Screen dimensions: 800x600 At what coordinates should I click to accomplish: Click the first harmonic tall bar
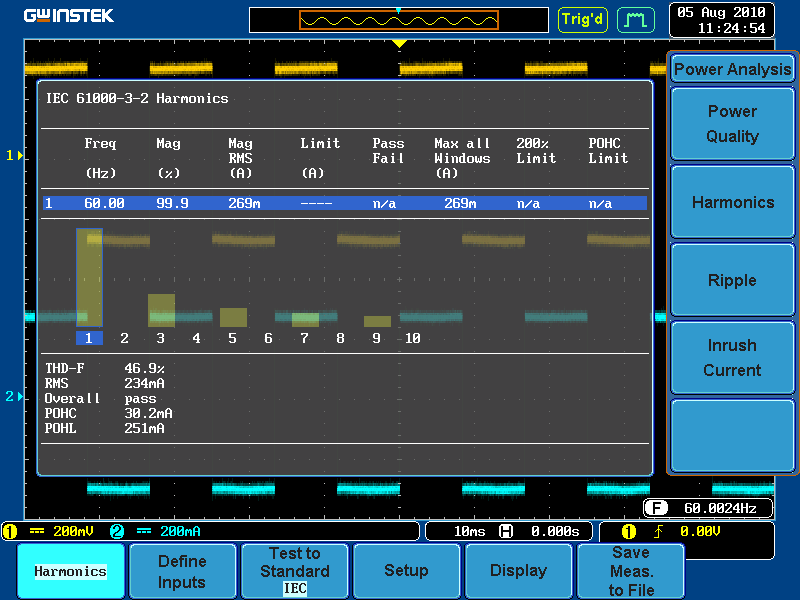click(x=89, y=278)
